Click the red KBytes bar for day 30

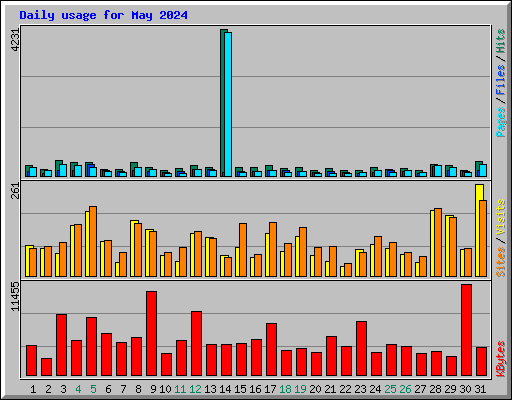pyautogui.click(x=466, y=330)
